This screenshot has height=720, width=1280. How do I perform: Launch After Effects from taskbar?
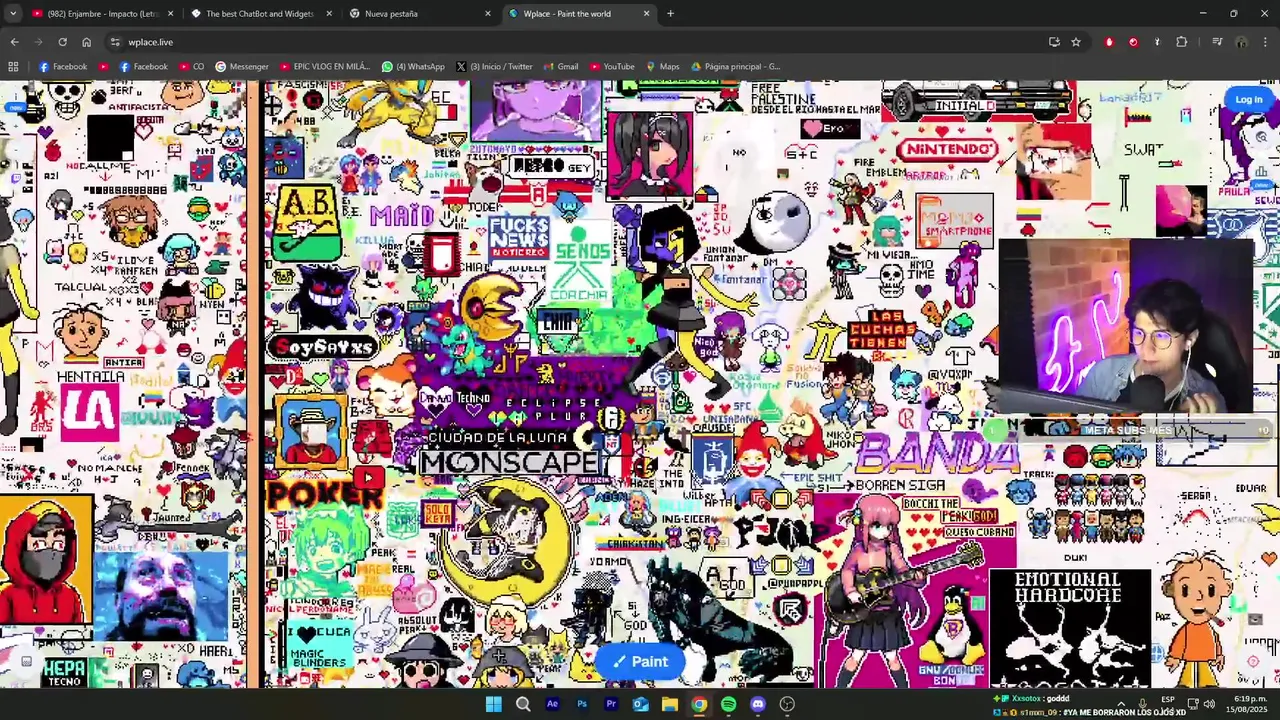point(552,704)
